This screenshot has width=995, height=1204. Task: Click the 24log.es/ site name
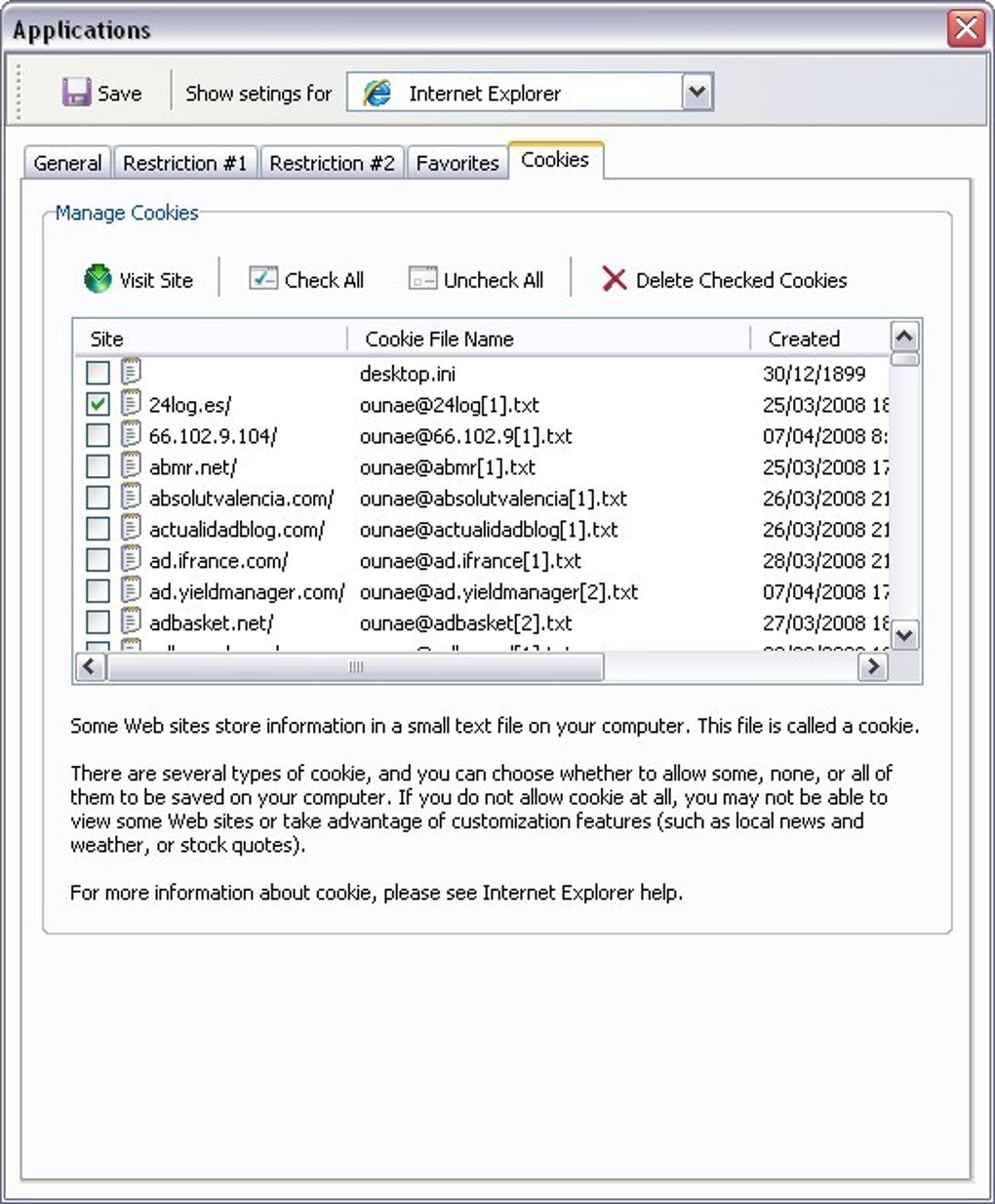point(190,405)
